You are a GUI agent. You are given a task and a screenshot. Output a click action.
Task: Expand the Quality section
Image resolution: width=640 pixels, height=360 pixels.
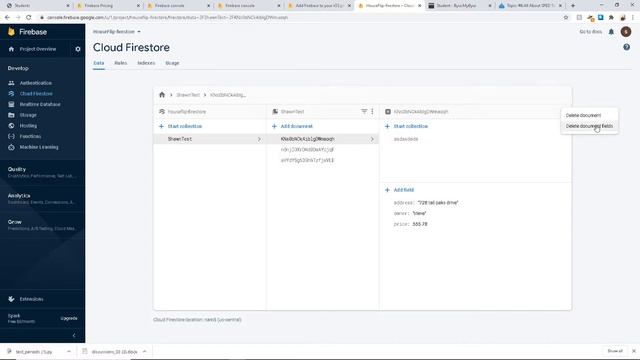42,172
